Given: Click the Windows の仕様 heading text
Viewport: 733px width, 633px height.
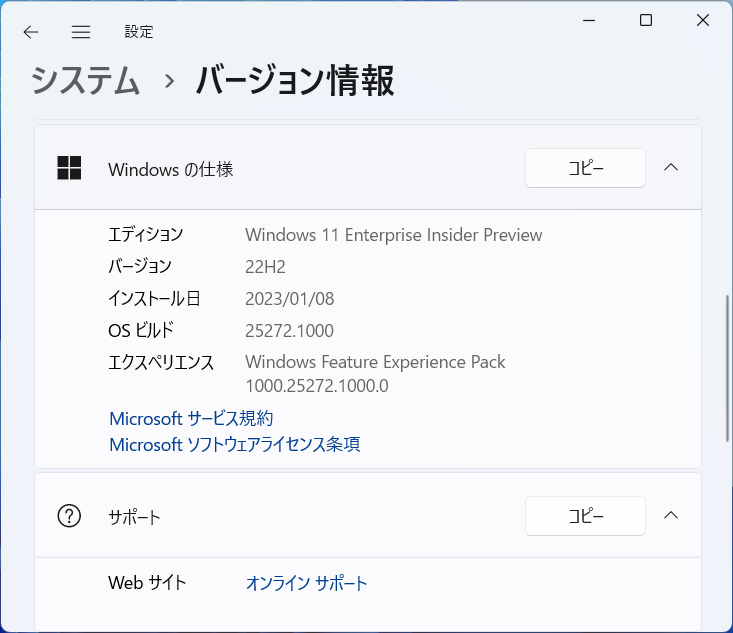Looking at the screenshot, I should pyautogui.click(x=171, y=169).
